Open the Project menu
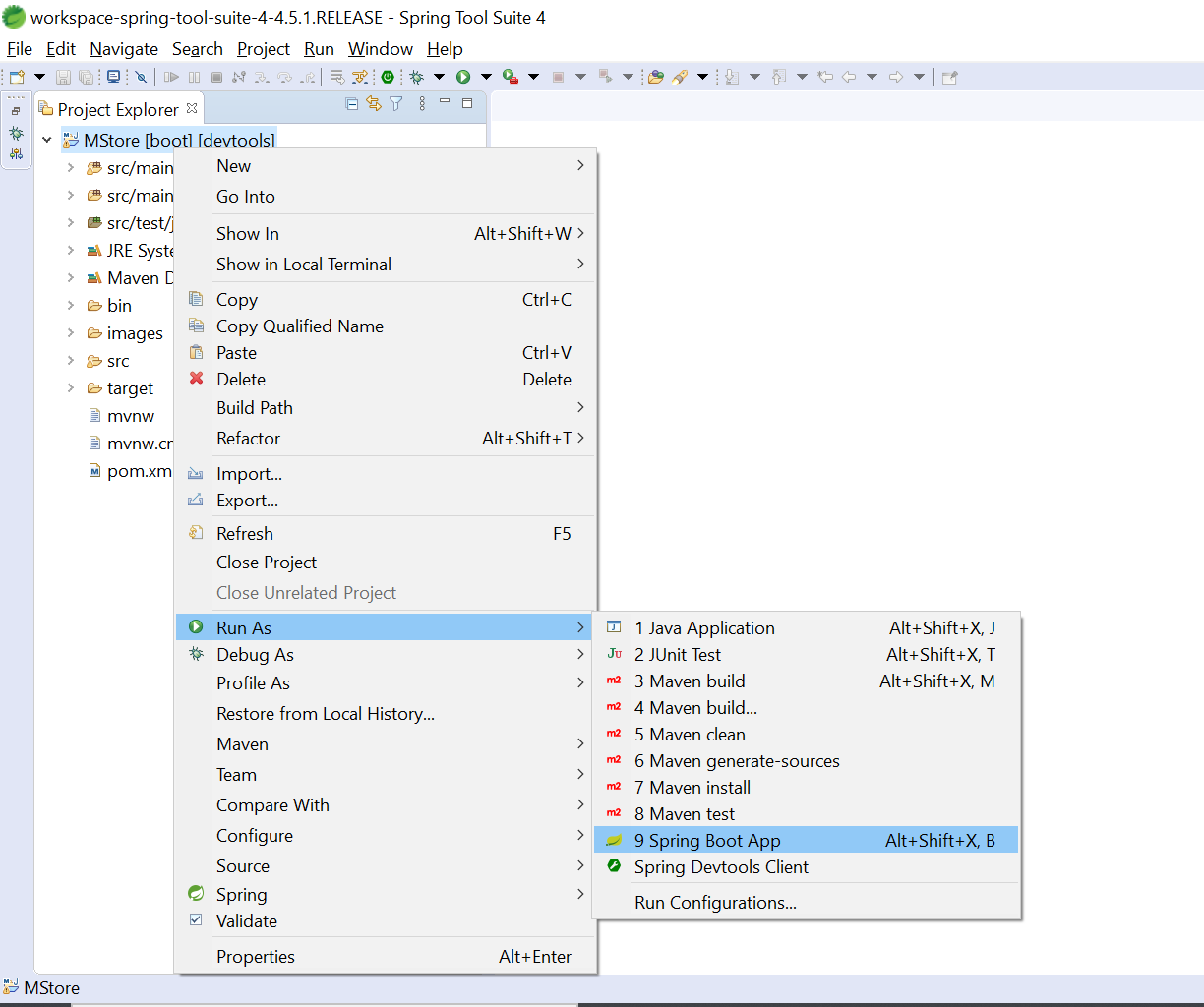This screenshot has width=1204, height=1007. [264, 49]
